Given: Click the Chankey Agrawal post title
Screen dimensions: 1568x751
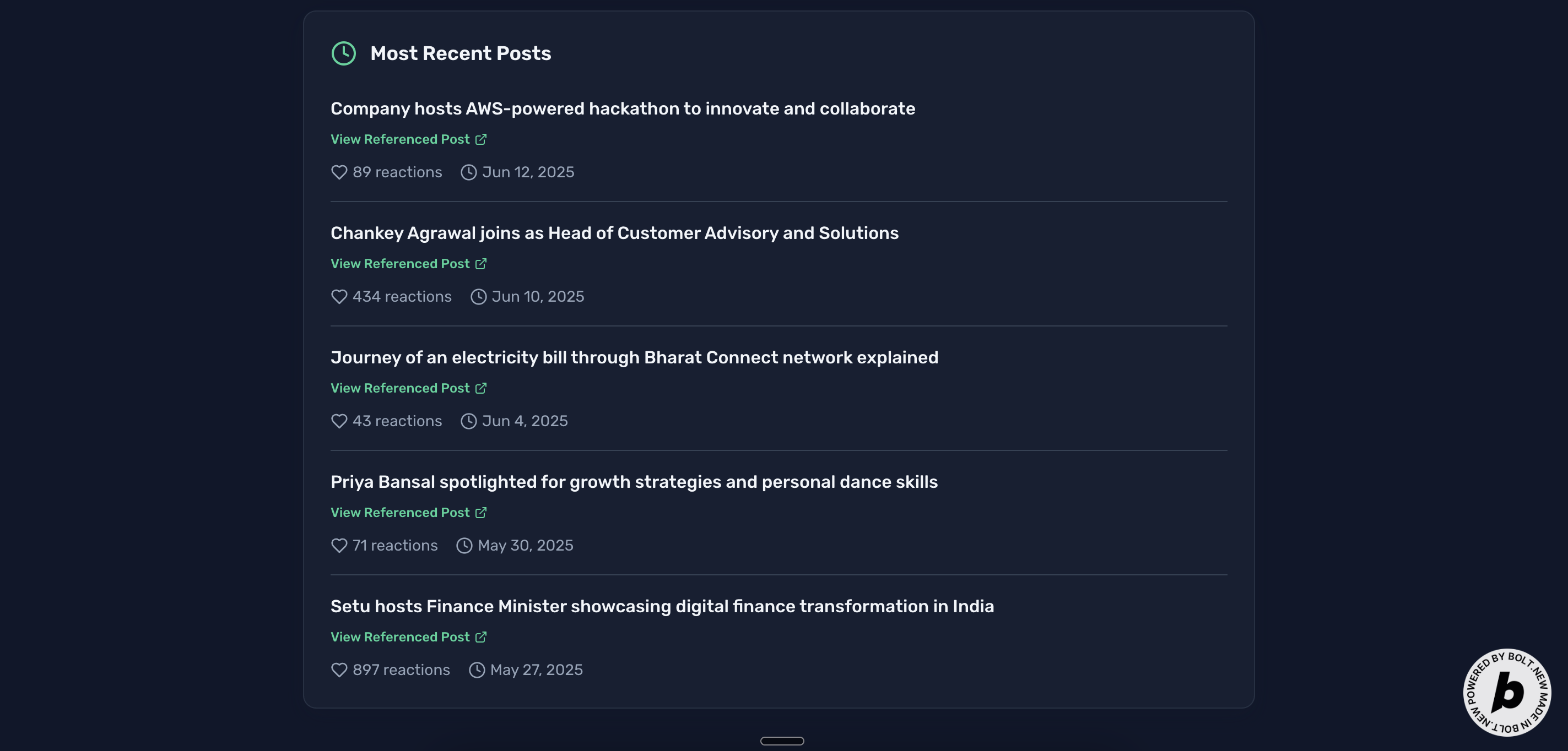Looking at the screenshot, I should 614,233.
